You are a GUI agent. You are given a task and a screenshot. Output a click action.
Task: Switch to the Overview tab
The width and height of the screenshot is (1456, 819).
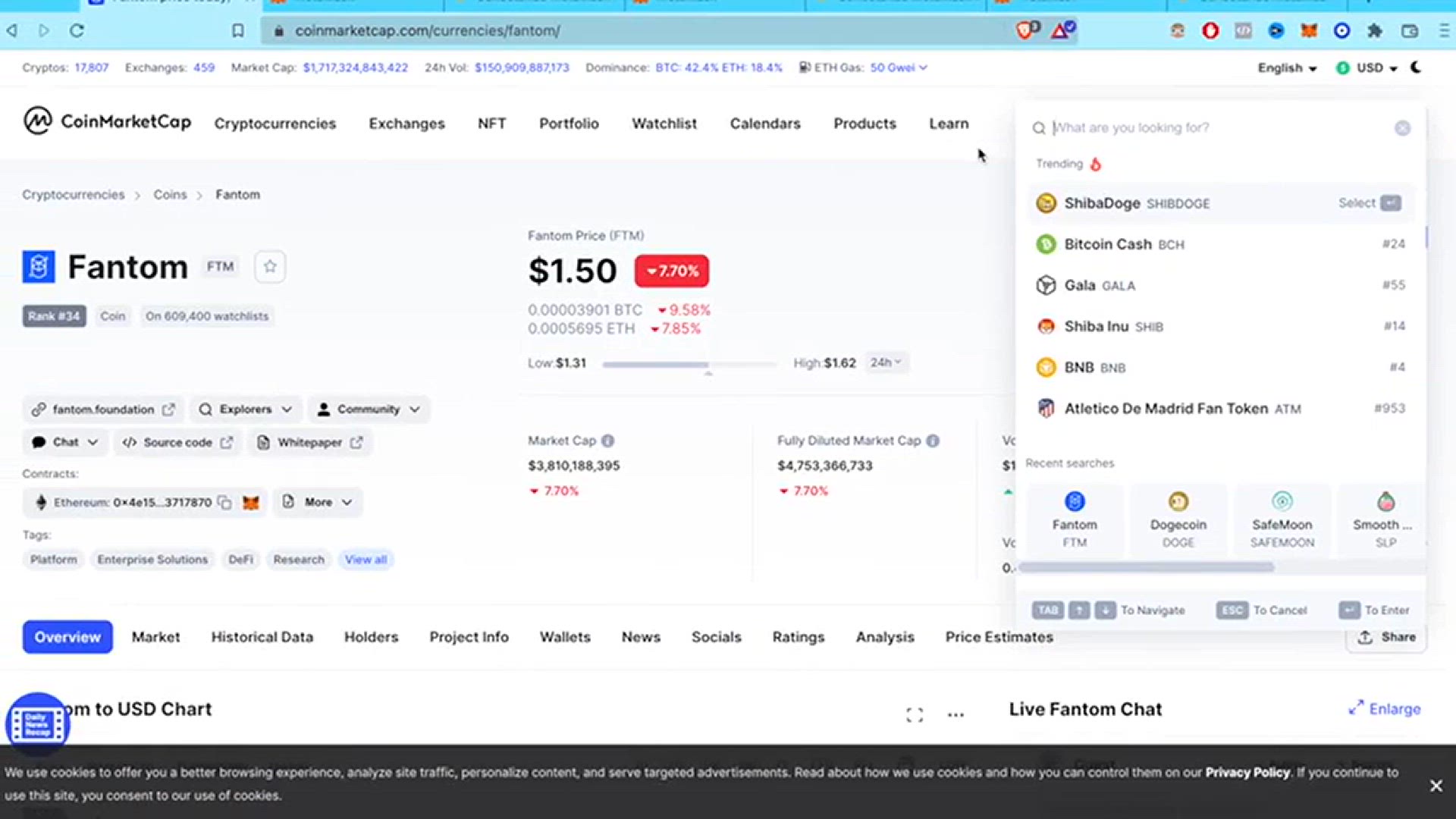coord(67,637)
